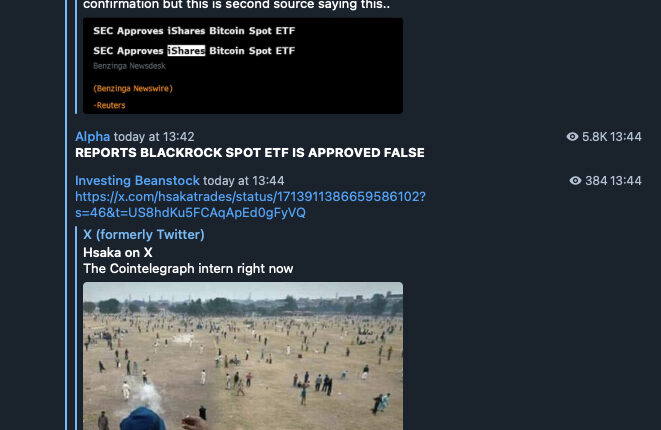
Task: Click the today at 13:42 timestamp
Action: point(154,137)
